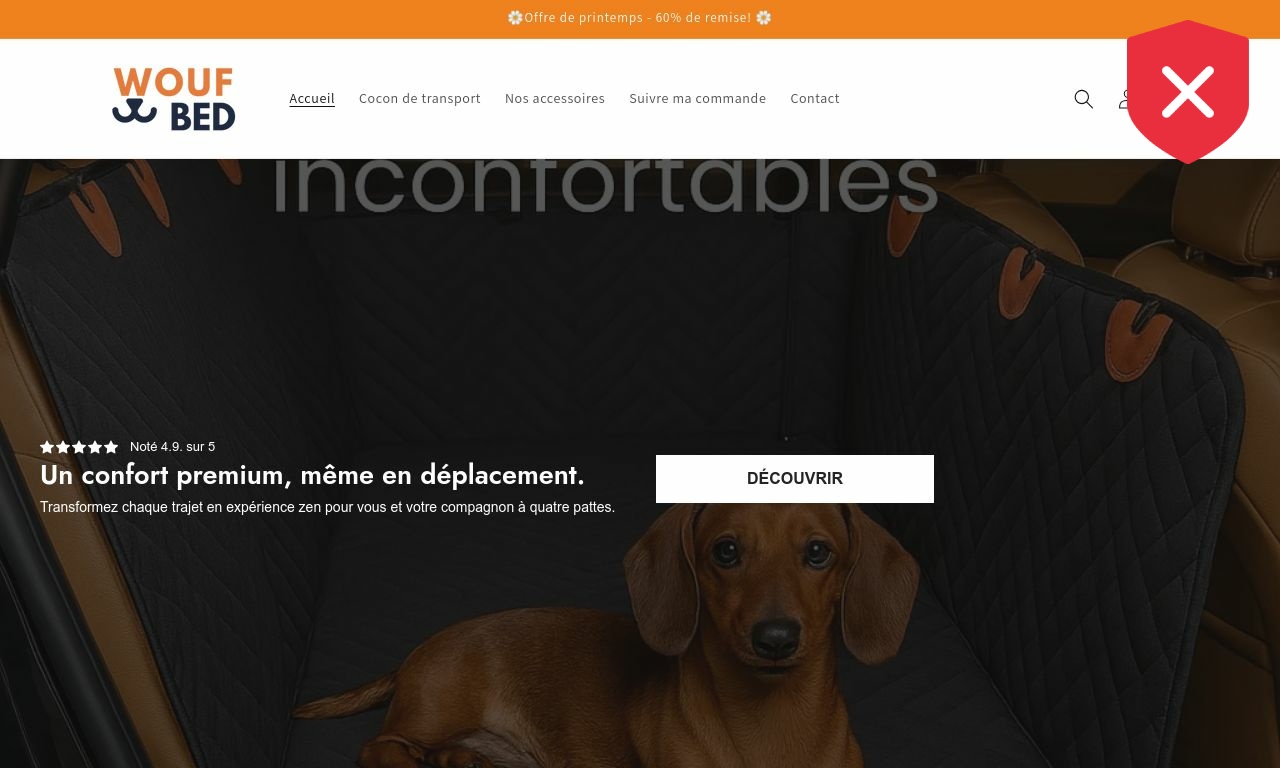Click the flower emoji after 'remise!'

[x=764, y=18]
